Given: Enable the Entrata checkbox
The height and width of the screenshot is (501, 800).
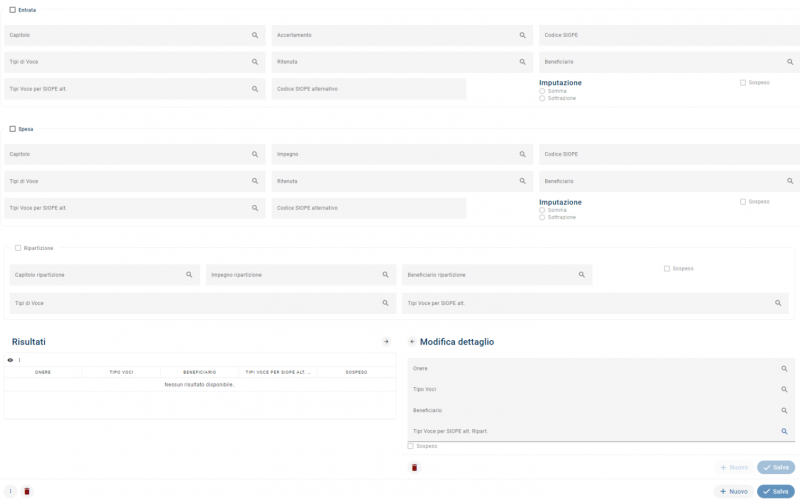Looking at the screenshot, I should (x=13, y=10).
